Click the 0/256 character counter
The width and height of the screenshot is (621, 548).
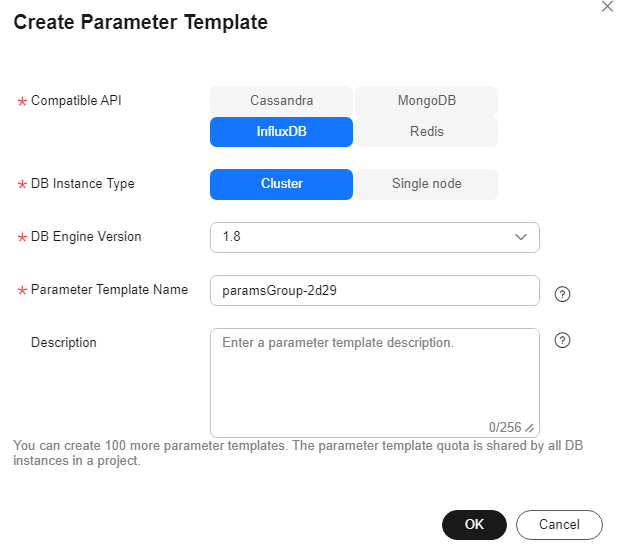(x=505, y=427)
